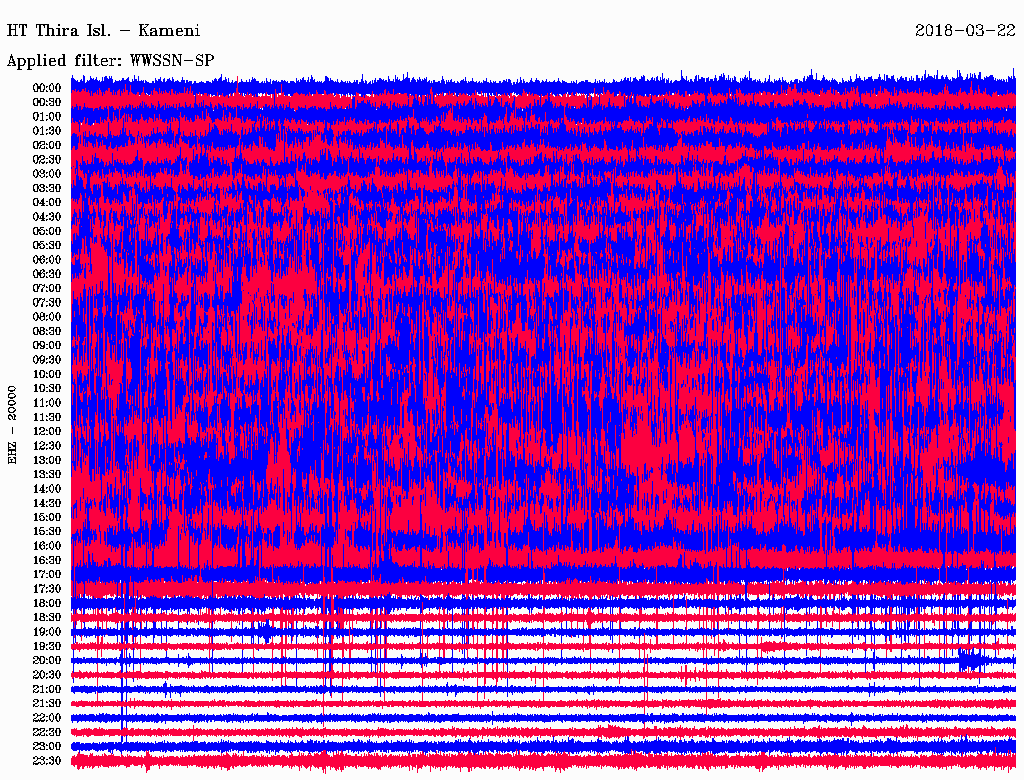Image resolution: width=1024 pixels, height=780 pixels.
Task: Click the 23:00 time label
Action: [x=47, y=746]
